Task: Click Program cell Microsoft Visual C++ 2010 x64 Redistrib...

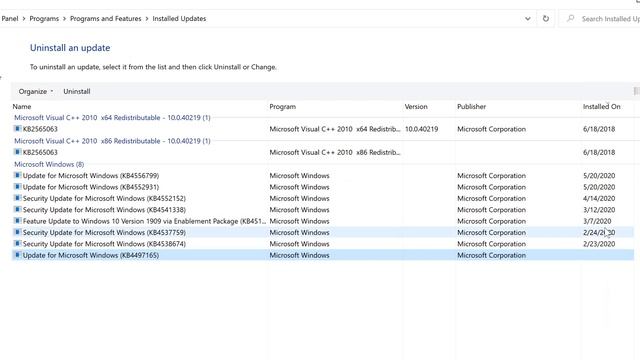Action: [x=335, y=129]
